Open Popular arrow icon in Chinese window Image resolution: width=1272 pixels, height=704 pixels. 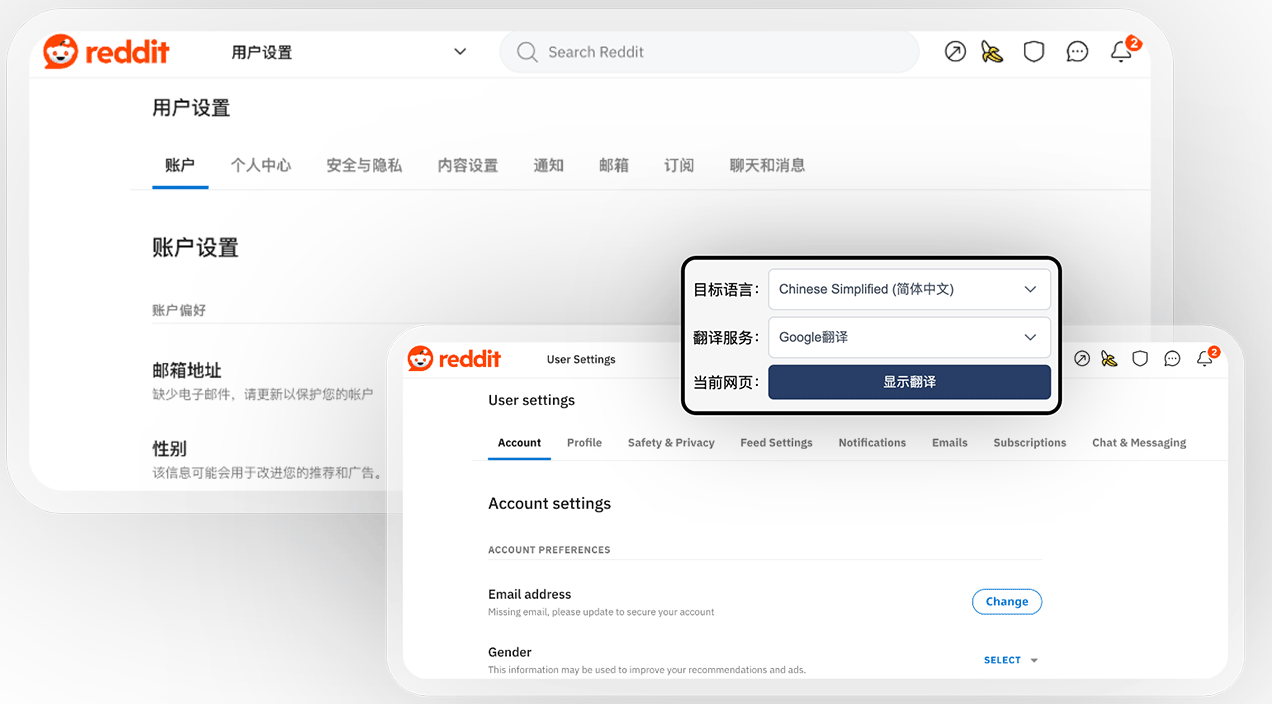coord(955,52)
